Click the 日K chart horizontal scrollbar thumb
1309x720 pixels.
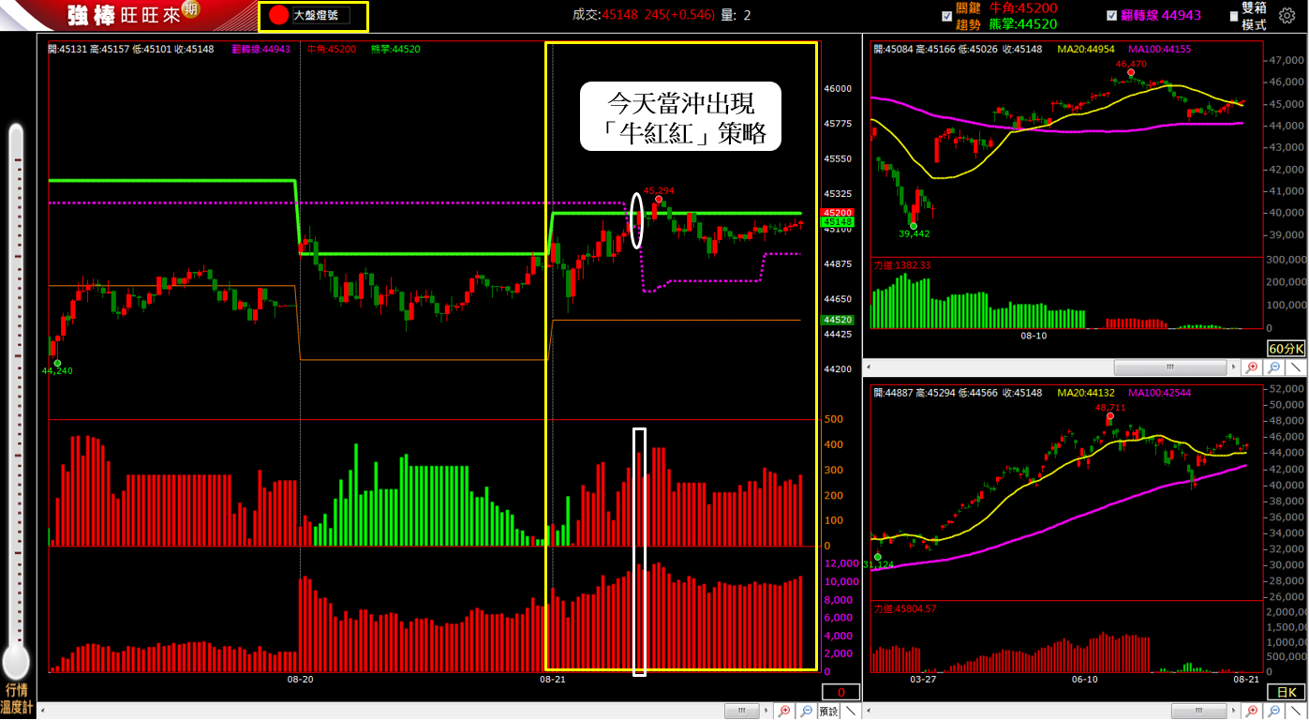1201,711
